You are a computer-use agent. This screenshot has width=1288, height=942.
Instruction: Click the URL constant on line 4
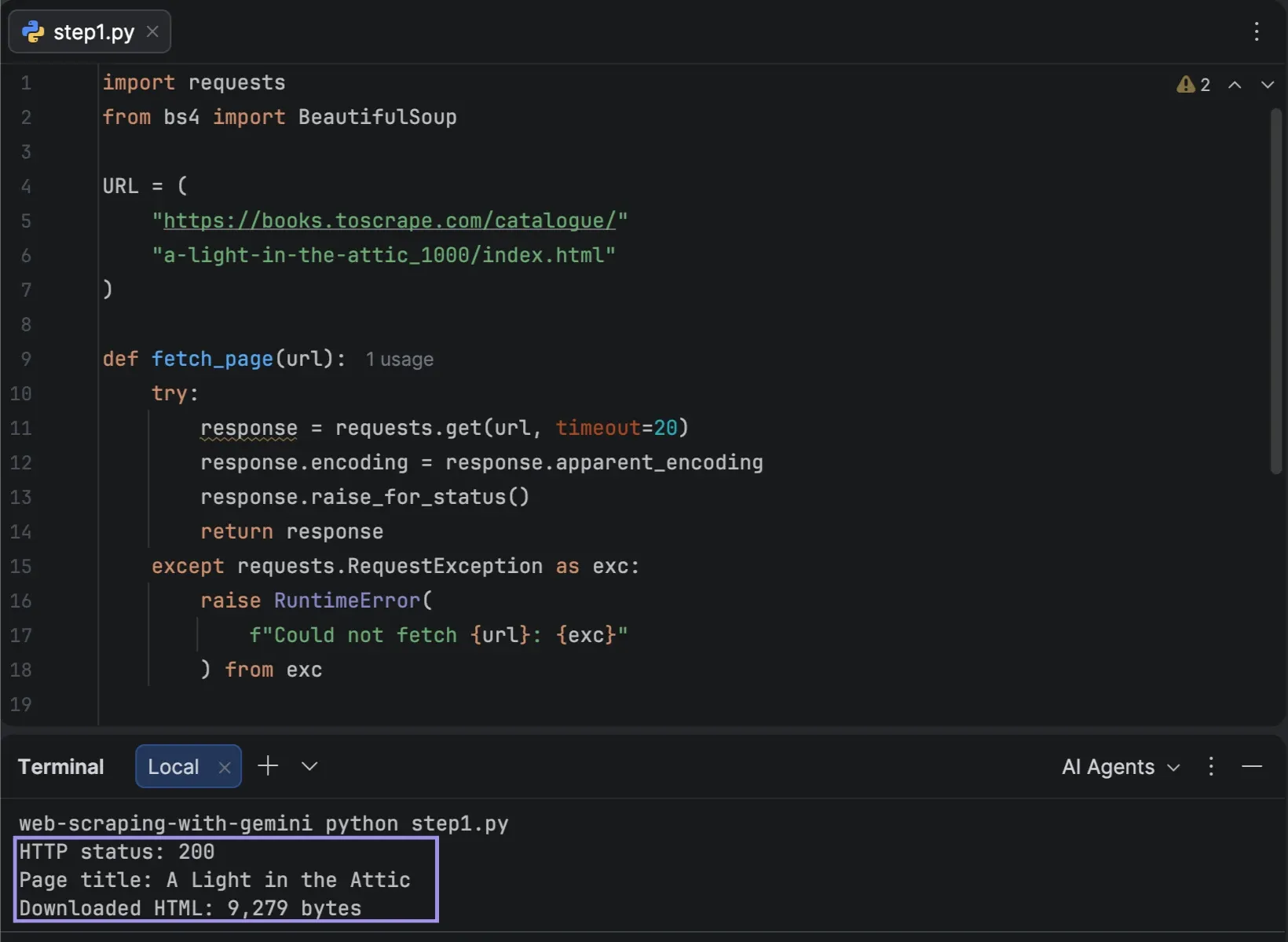[120, 186]
